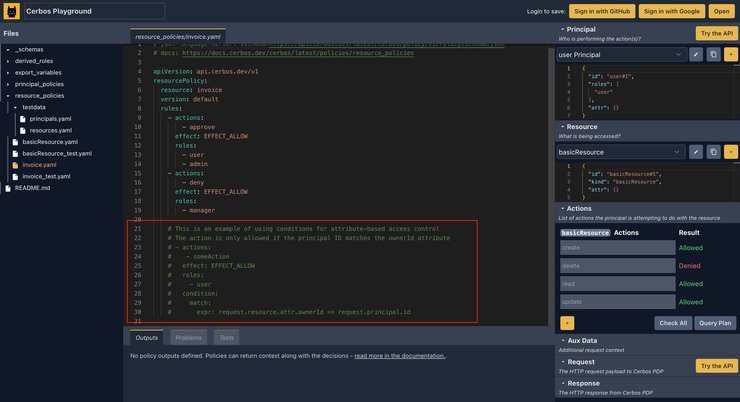Duplicate basicResource using copy icon

point(713,152)
